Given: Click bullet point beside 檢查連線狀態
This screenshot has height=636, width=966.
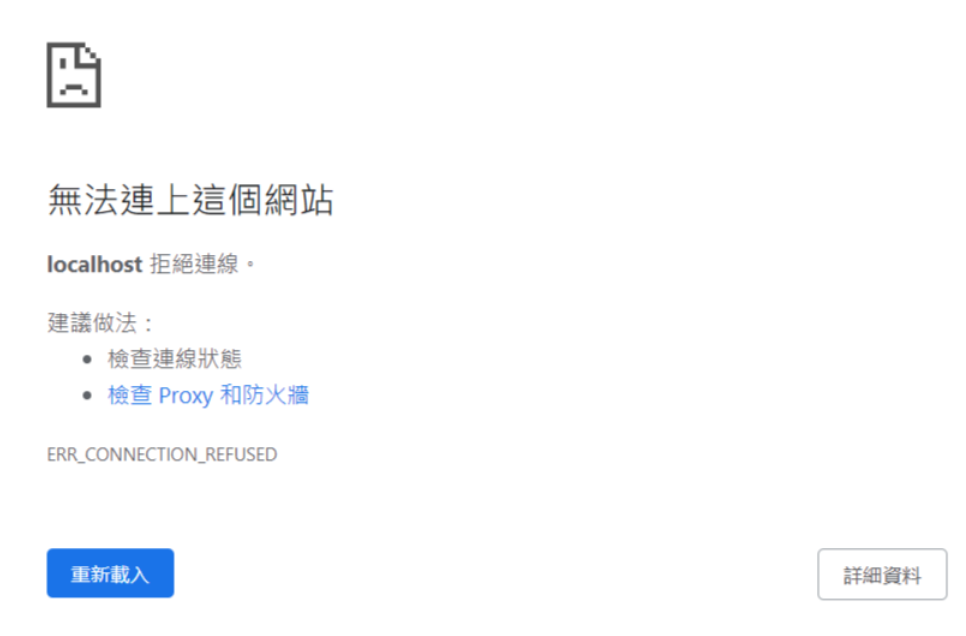Looking at the screenshot, I should point(87,359).
